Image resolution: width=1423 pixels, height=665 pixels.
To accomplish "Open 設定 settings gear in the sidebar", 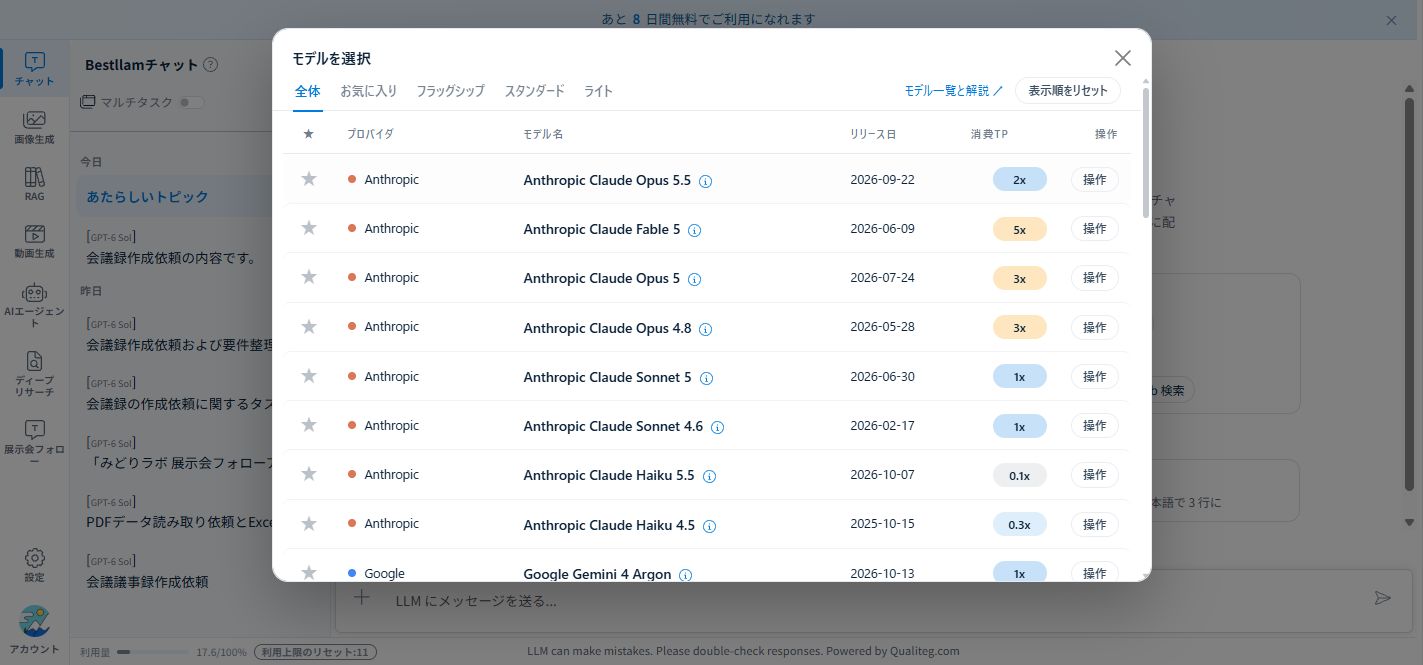I will pyautogui.click(x=34, y=564).
